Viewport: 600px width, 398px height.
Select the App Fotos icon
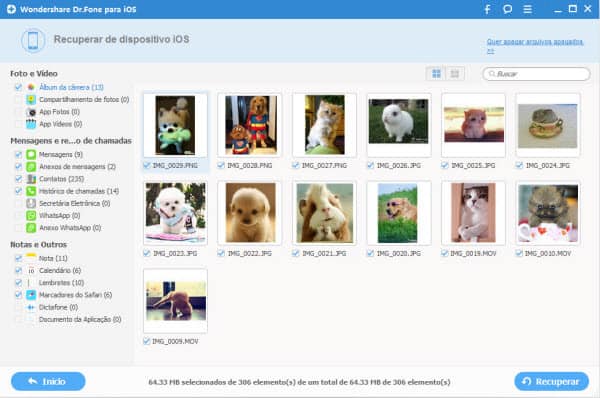pyautogui.click(x=31, y=112)
